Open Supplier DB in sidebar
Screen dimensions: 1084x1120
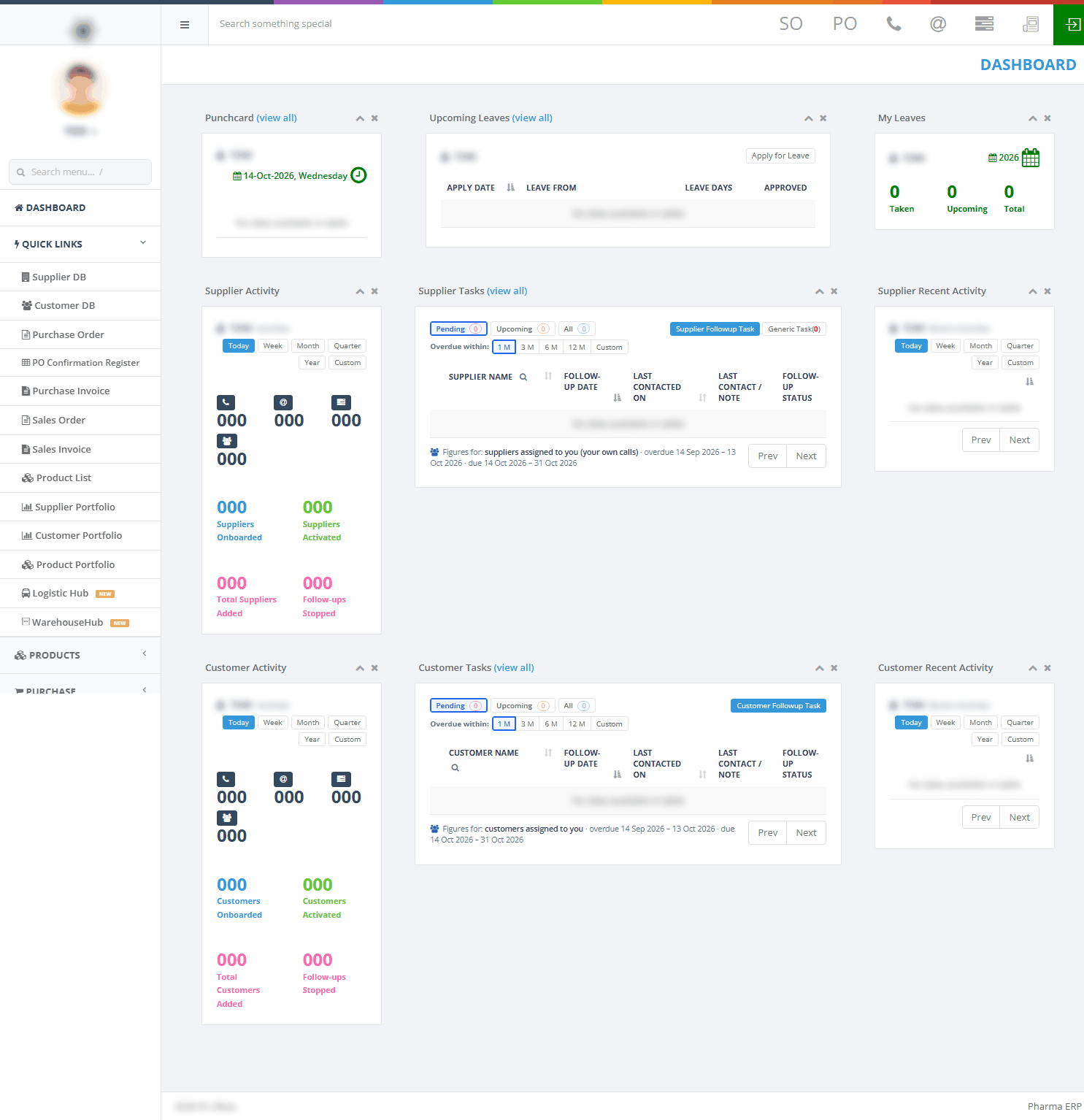tap(80, 277)
